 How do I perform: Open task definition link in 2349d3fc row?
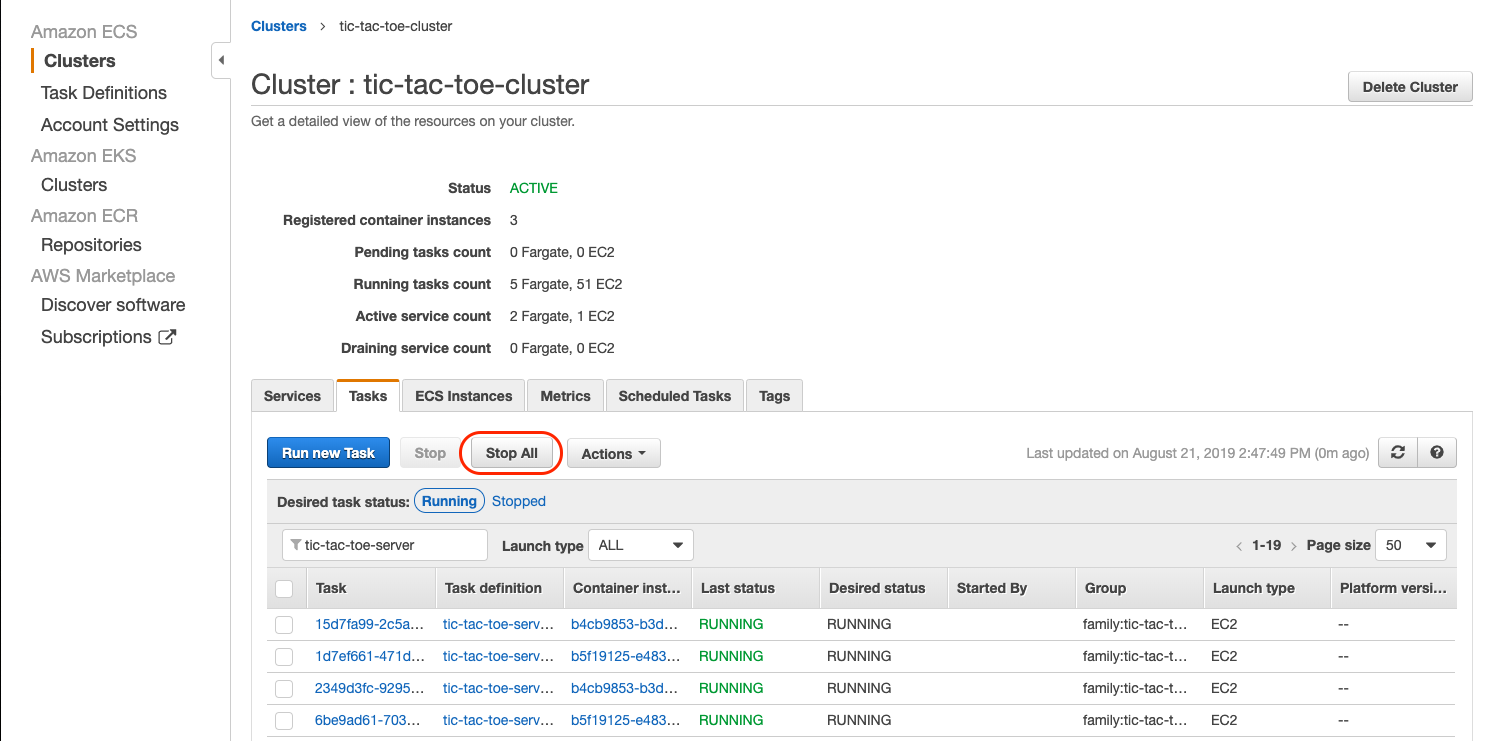(498, 688)
